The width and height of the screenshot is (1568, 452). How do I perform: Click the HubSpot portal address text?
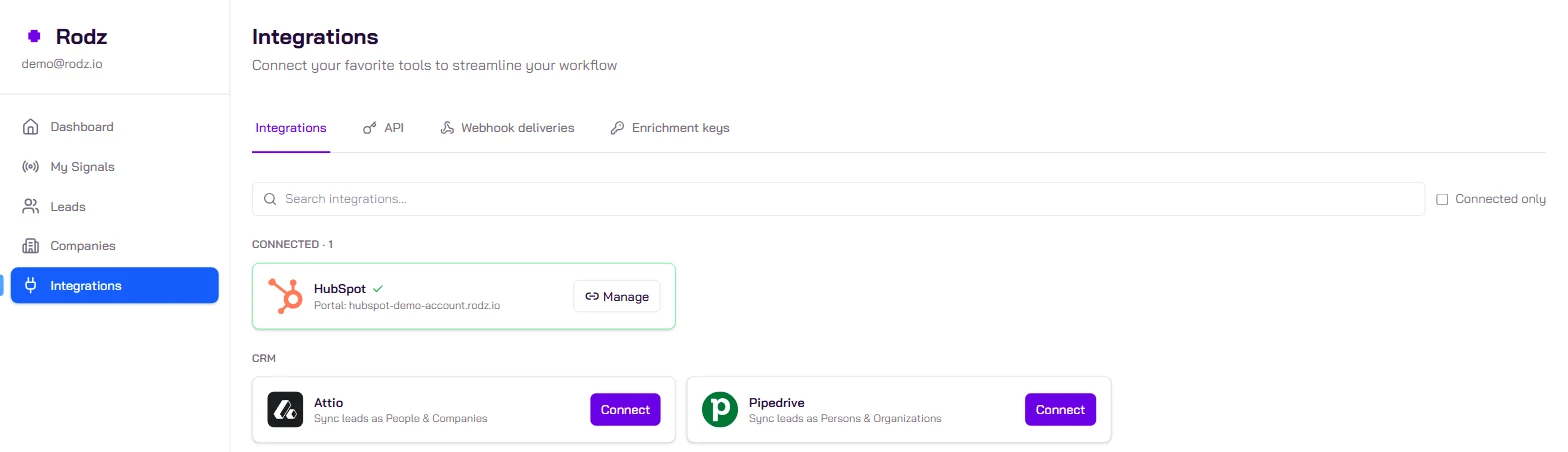407,306
